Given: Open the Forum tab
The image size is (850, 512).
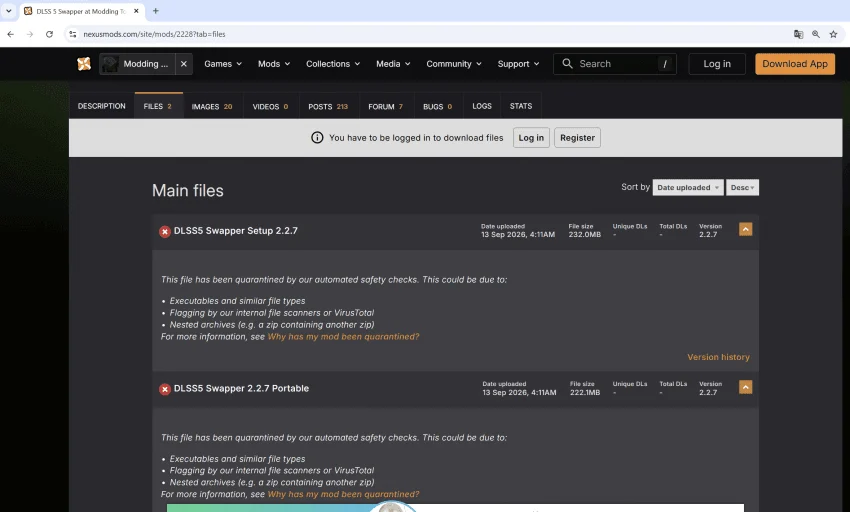Looking at the screenshot, I should 386,106.
